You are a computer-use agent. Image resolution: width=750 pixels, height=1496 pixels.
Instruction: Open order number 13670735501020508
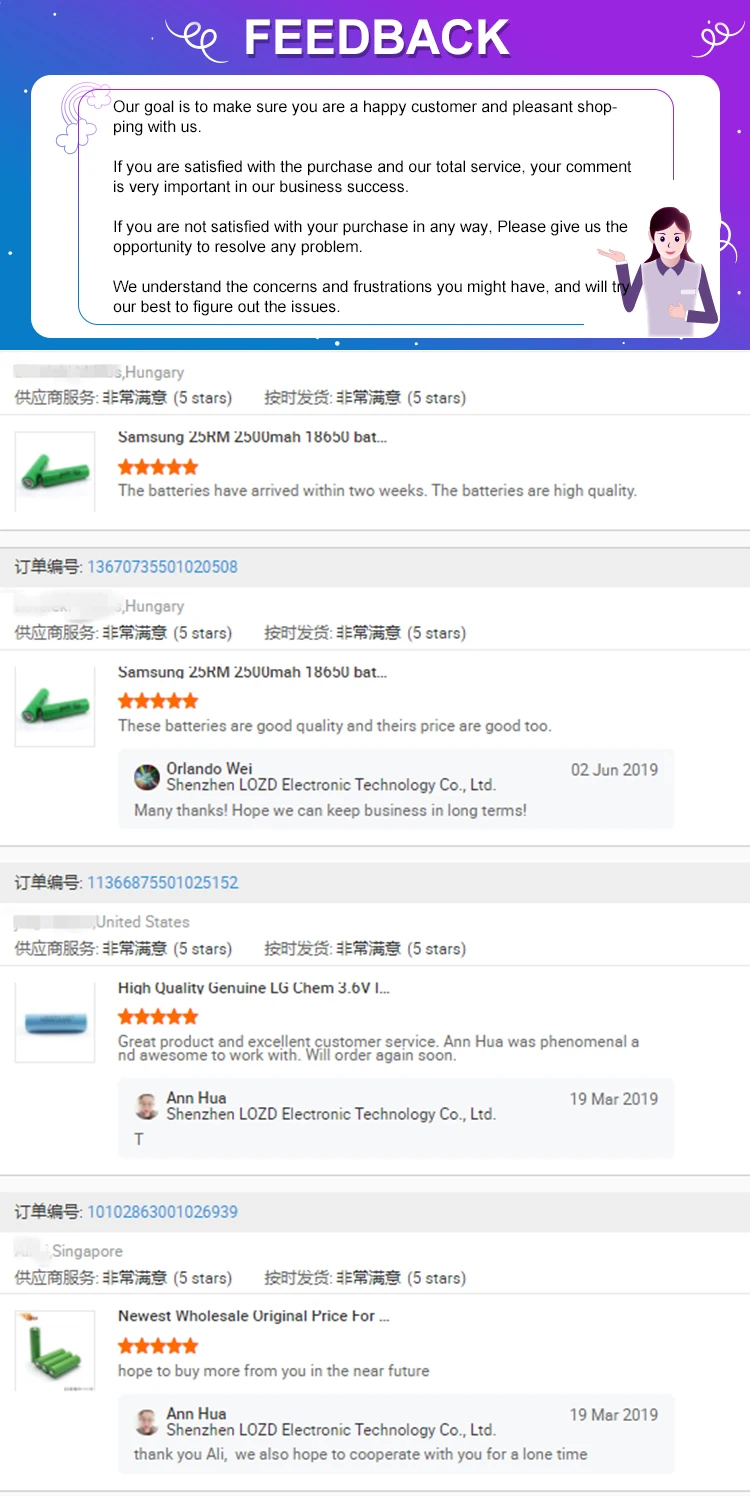(x=162, y=567)
